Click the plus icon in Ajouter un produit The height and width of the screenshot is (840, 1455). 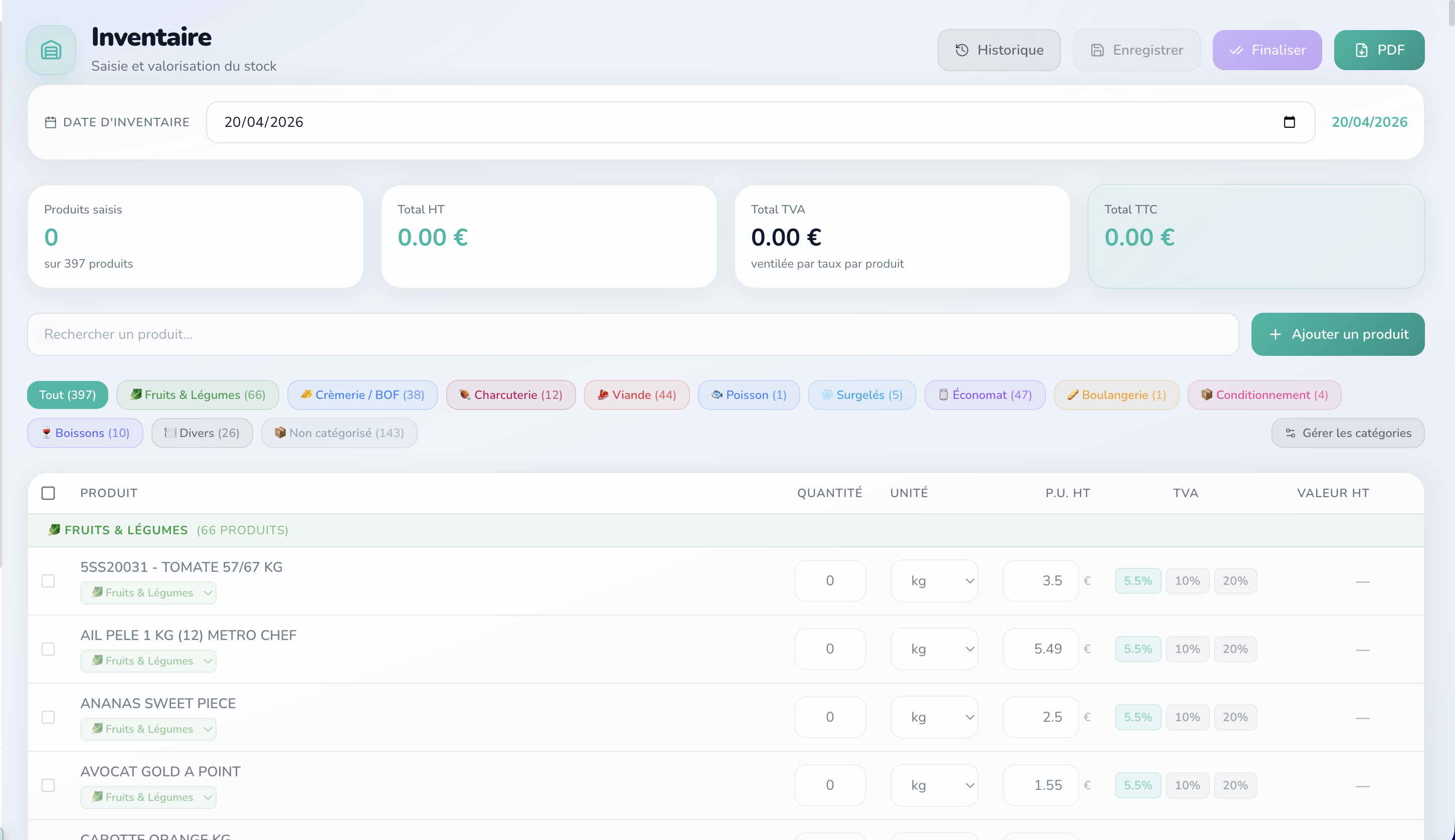pyautogui.click(x=1276, y=334)
